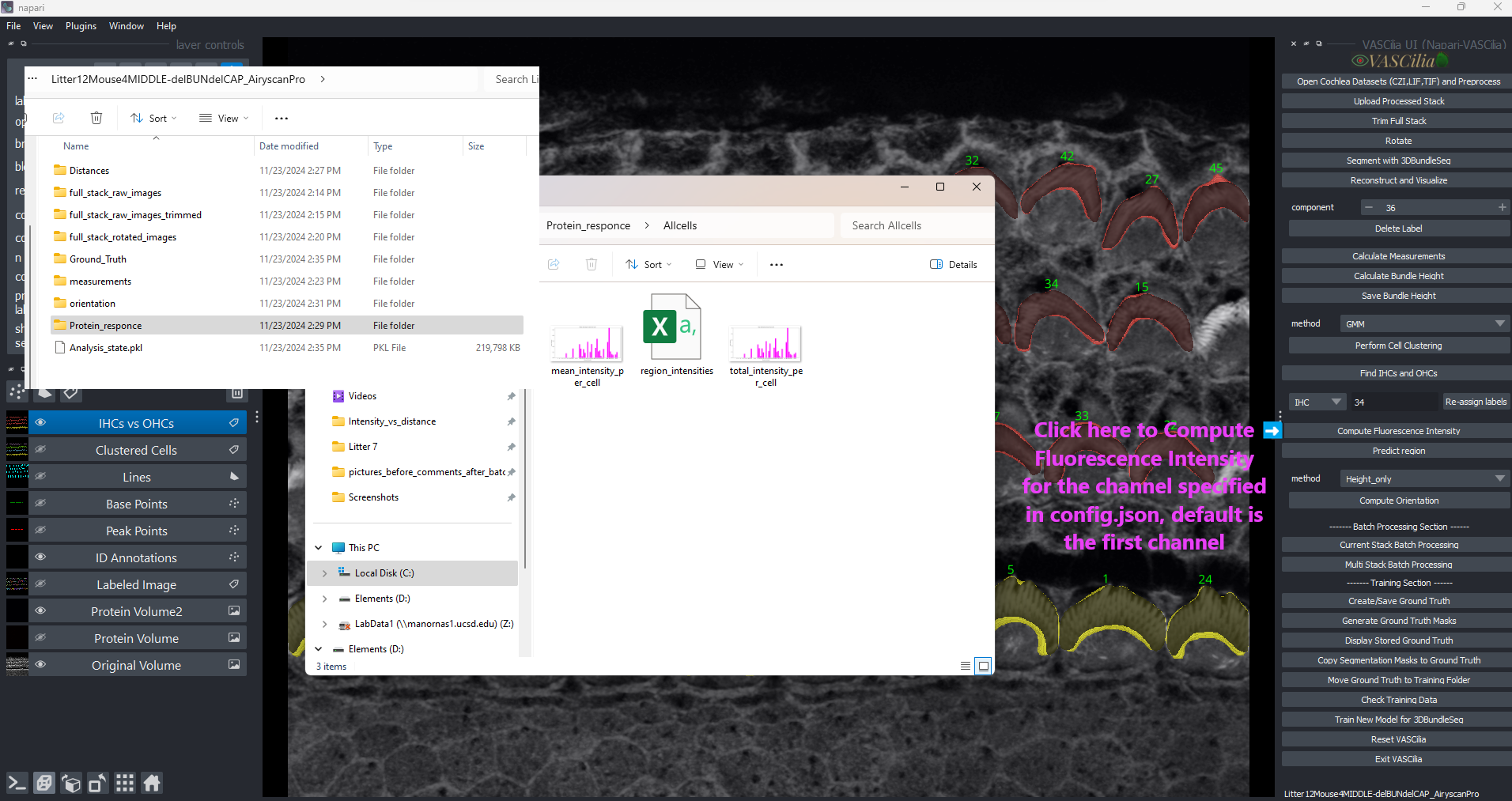Screen dimensions: 1512x801
Task: Switch Allcells to large icons view
Action: click(x=984, y=666)
